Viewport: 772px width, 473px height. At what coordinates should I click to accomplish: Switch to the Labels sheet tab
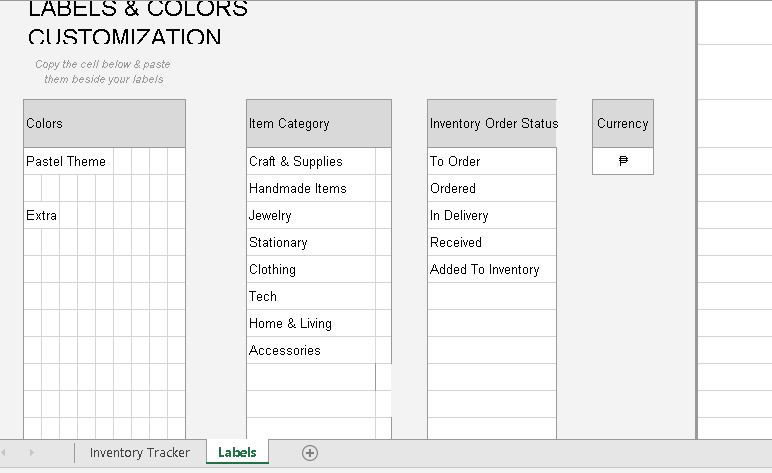[x=237, y=453]
